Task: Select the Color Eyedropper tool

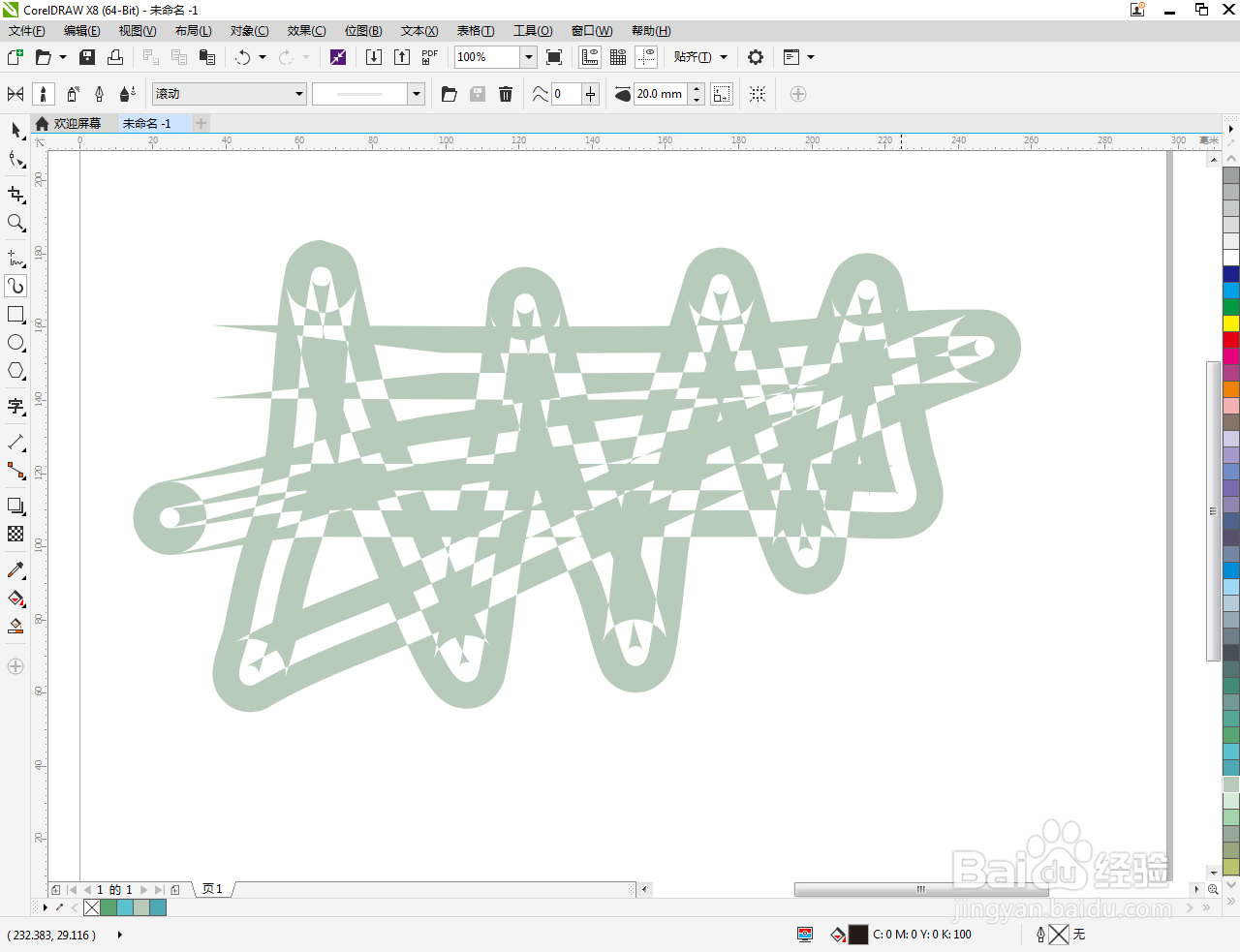Action: tap(15, 569)
